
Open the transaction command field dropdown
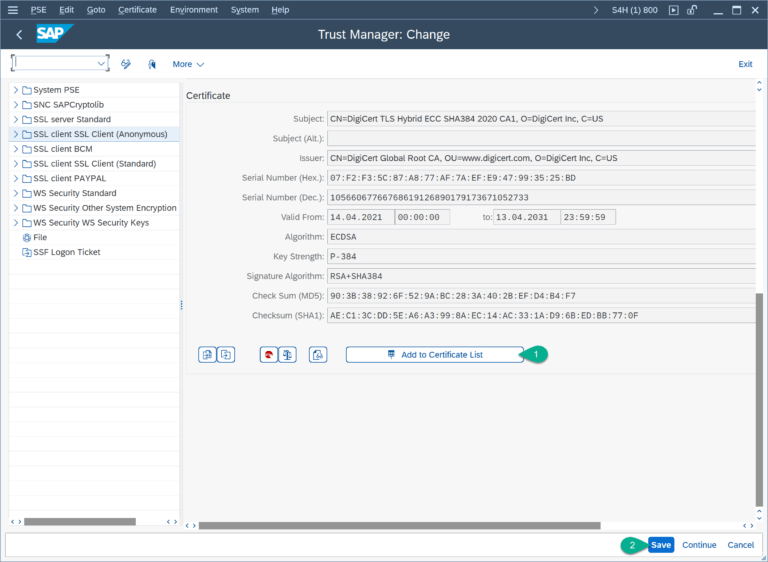coord(101,64)
